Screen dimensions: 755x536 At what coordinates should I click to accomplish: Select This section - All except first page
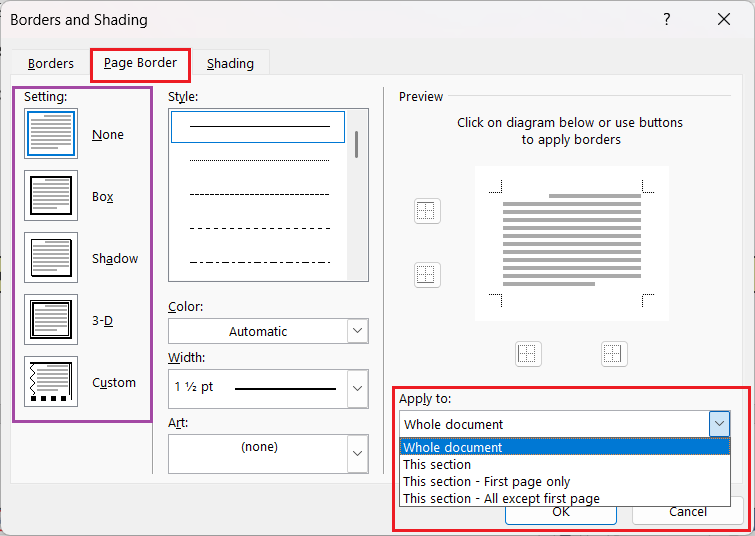click(x=565, y=498)
